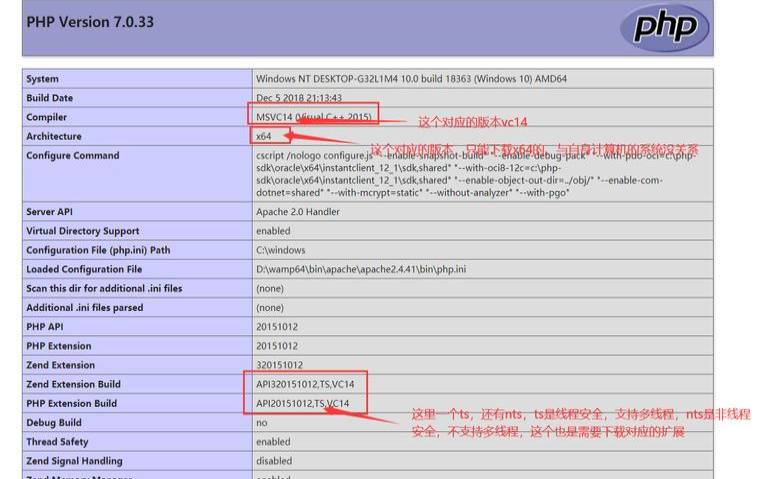Select the Configure Command label
This screenshot has height=479, width=767.
coord(73,155)
